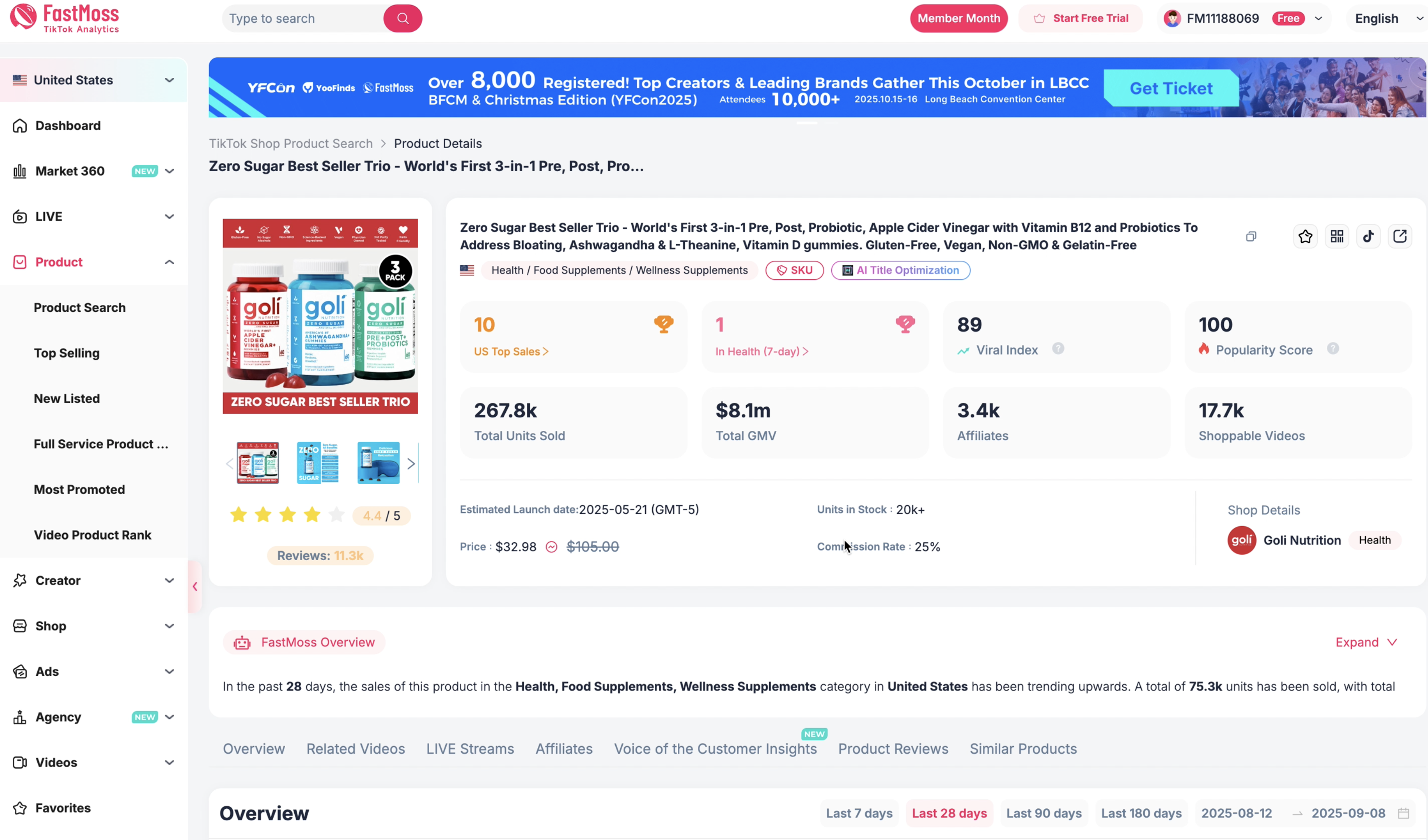The width and height of the screenshot is (1428, 840).
Task: Open the Top Selling menu item
Action: pos(66,353)
